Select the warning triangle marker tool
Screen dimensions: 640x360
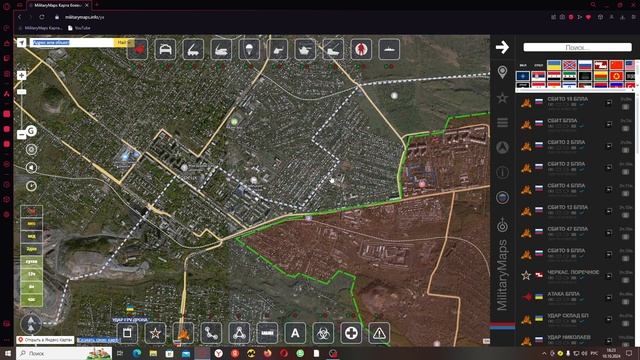tap(379, 333)
